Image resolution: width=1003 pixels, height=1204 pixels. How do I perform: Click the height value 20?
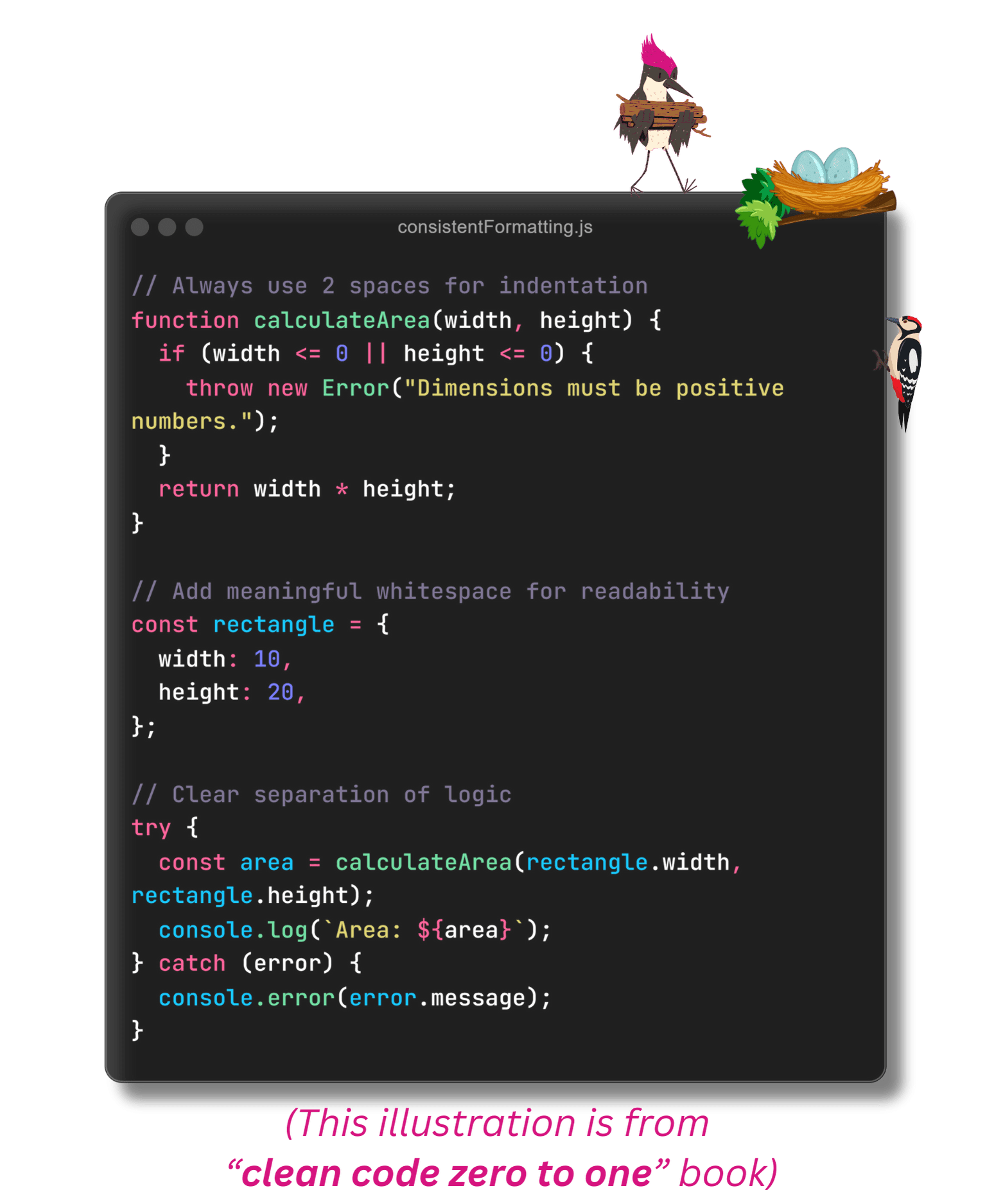[x=281, y=692]
